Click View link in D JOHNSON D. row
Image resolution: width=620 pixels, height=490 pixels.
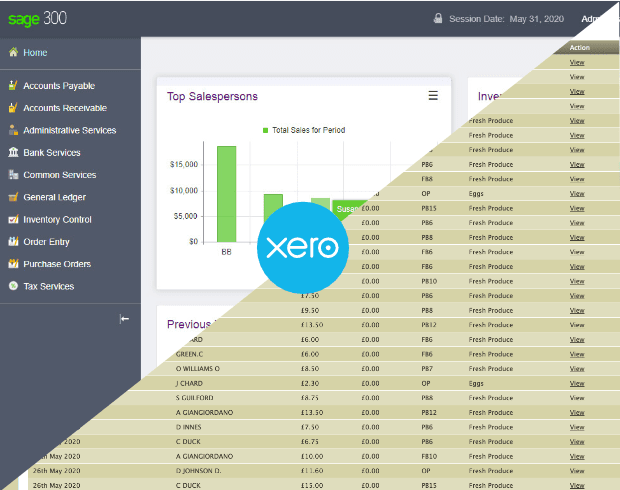577,471
